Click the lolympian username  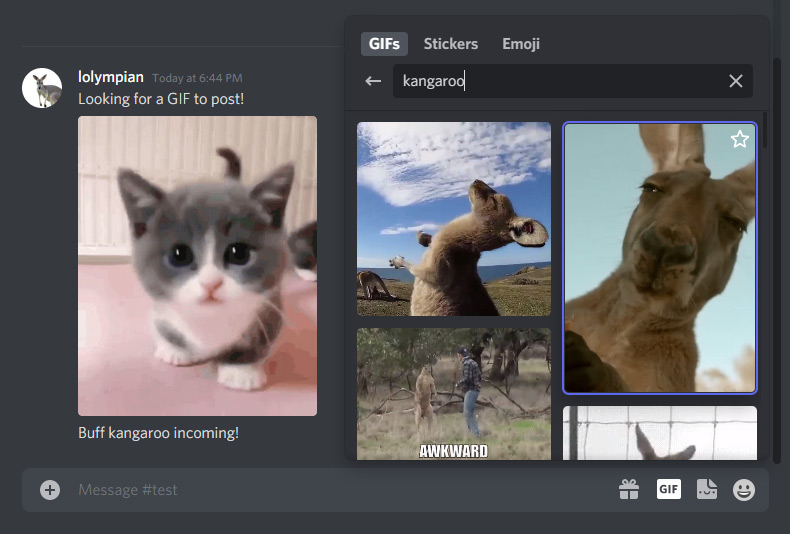click(111, 77)
